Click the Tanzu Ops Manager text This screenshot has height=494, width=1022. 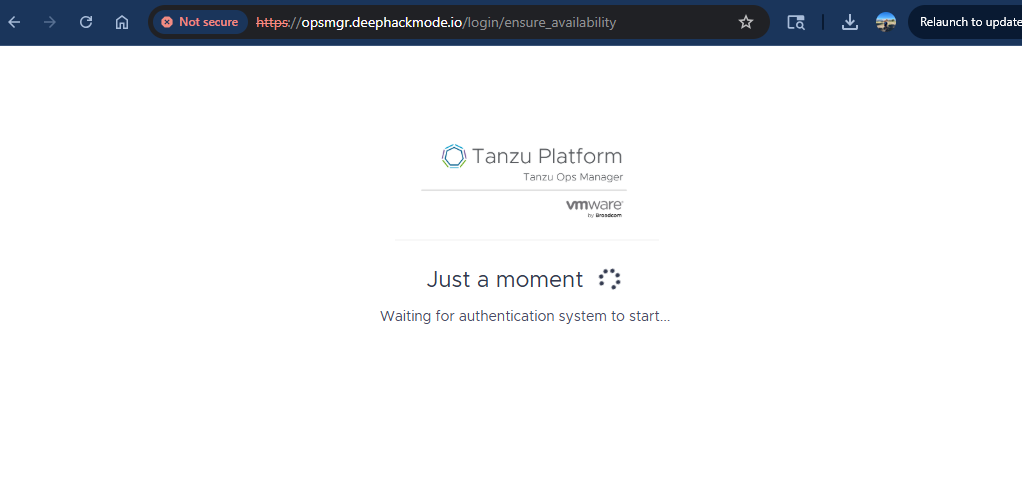(573, 177)
